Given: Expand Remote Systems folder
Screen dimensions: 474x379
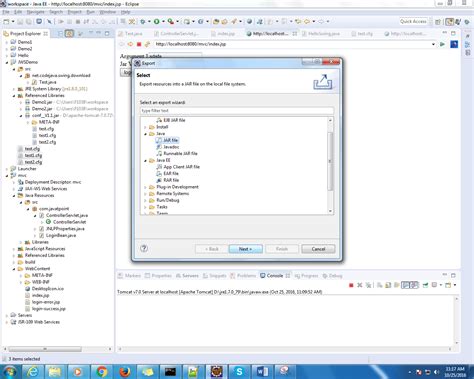Looking at the screenshot, I should coord(146,194).
